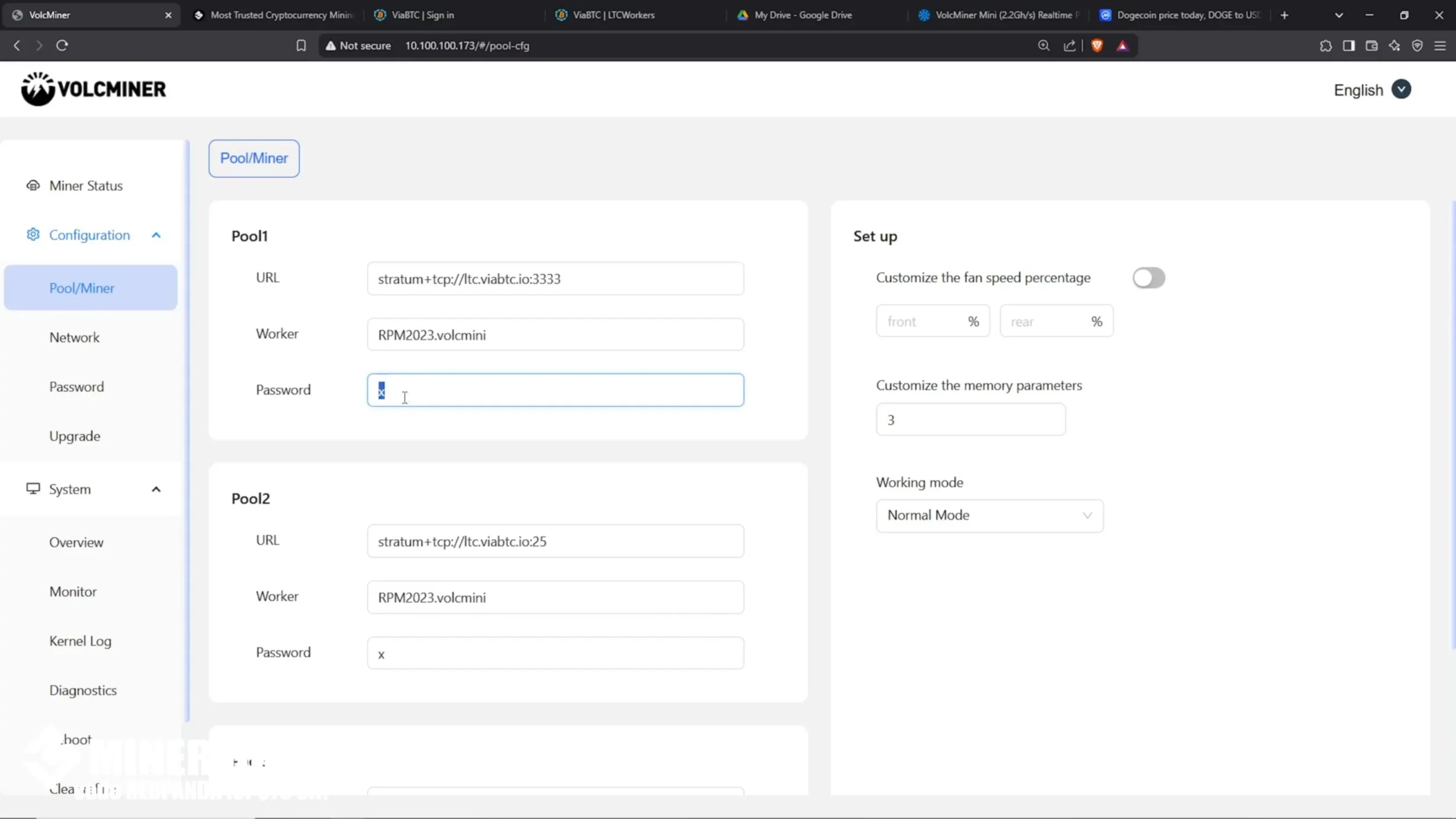
Task: Open the Brave wallet icon
Action: coord(1371,45)
